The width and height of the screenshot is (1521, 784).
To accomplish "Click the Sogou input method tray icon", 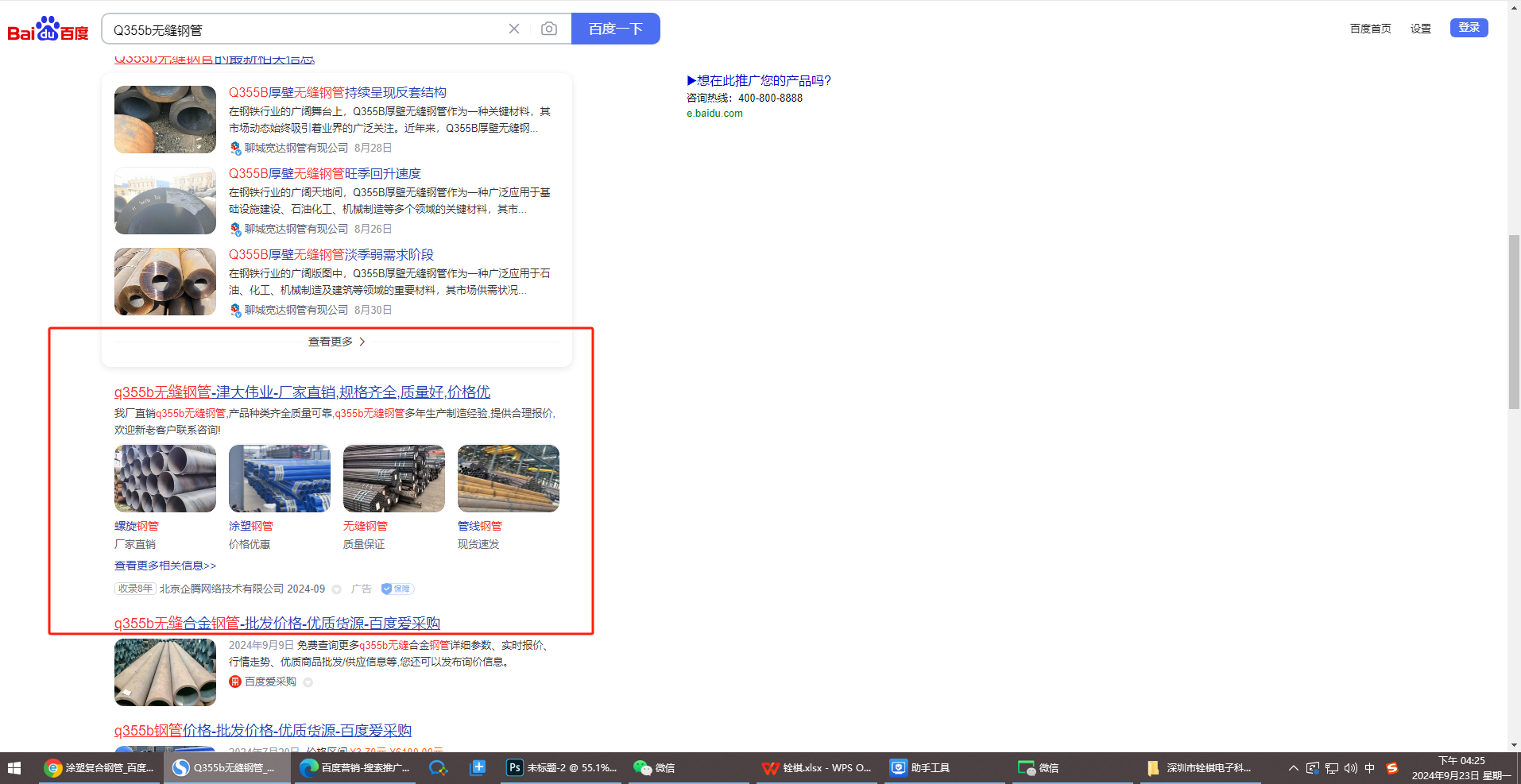I will coord(1391,768).
